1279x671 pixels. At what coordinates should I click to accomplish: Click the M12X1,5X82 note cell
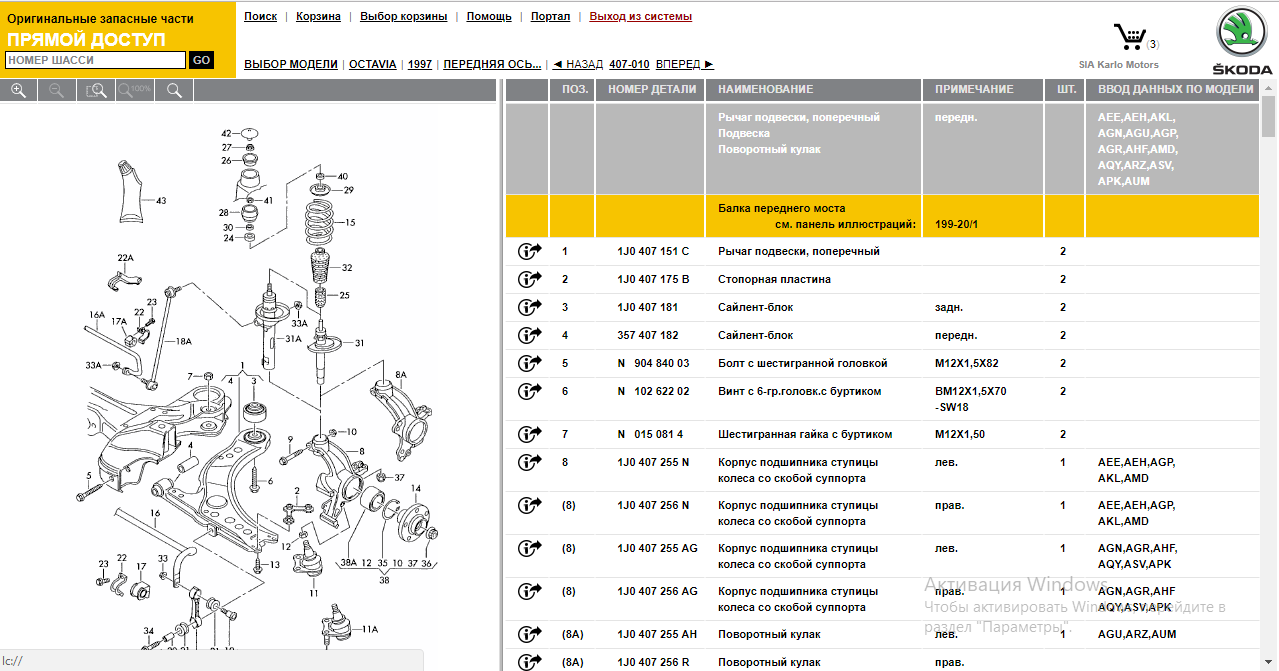967,363
